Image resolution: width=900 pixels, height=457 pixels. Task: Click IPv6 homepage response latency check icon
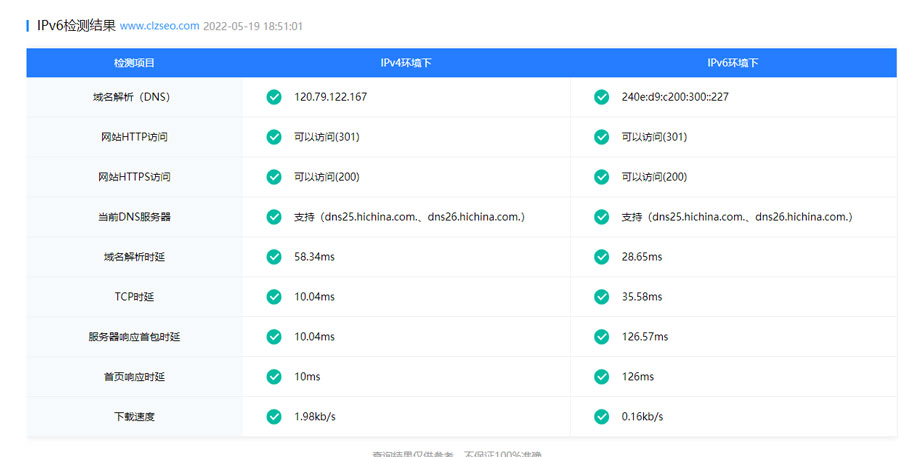coord(602,377)
